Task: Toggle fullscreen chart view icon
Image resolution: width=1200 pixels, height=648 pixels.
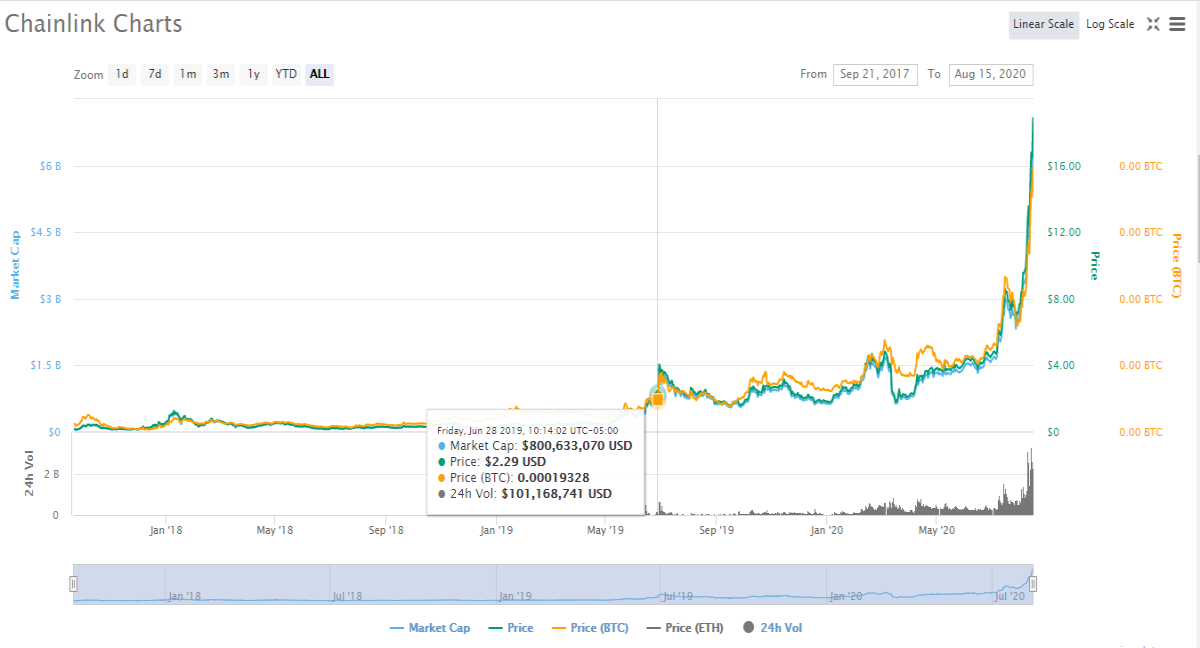Action: point(1153,24)
